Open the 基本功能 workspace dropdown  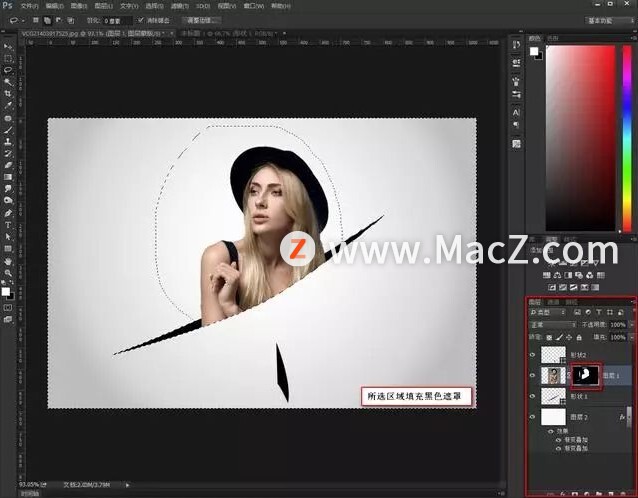pos(609,20)
